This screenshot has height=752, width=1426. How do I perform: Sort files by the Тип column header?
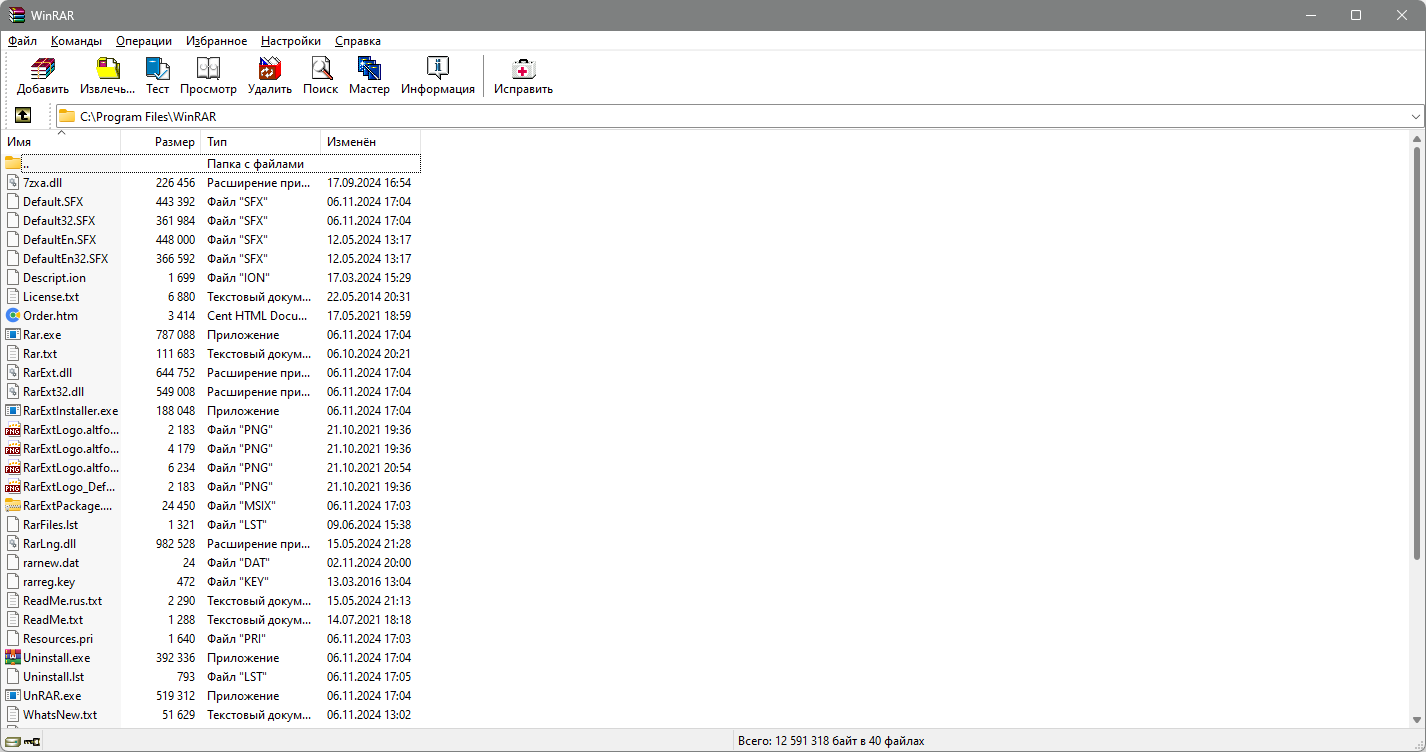[x=261, y=142]
